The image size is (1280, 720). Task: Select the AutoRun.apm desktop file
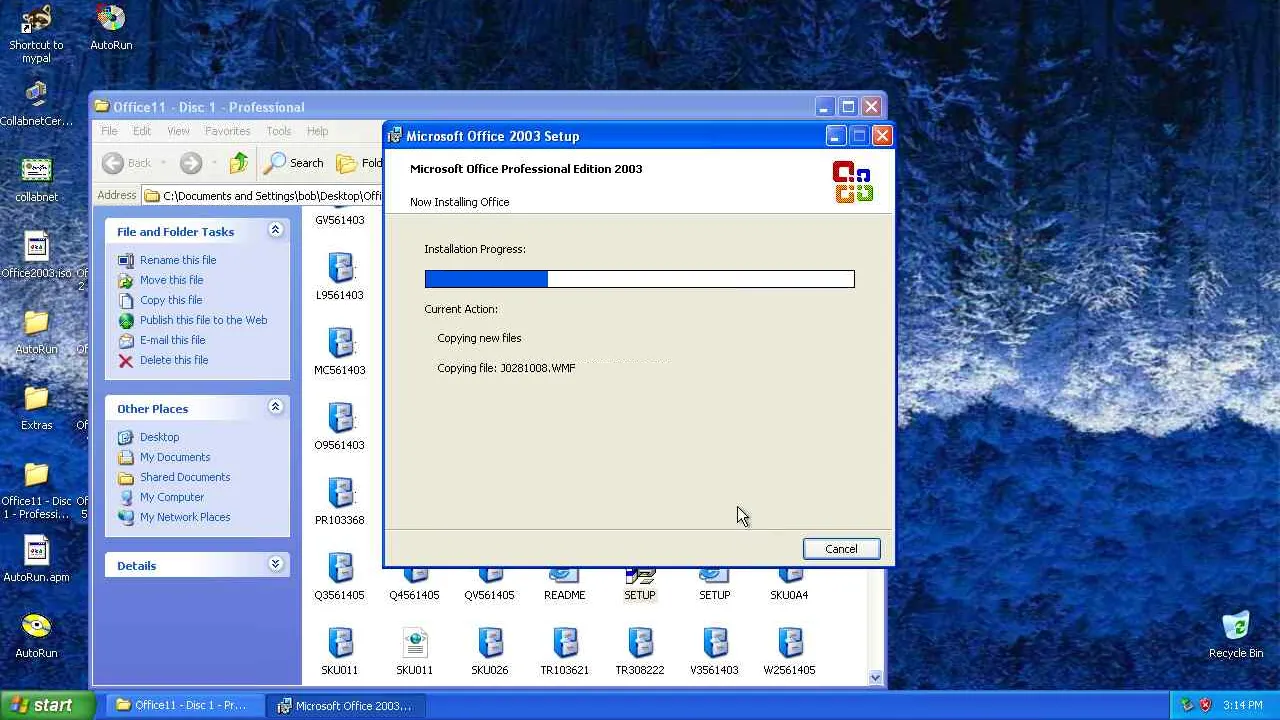click(36, 560)
